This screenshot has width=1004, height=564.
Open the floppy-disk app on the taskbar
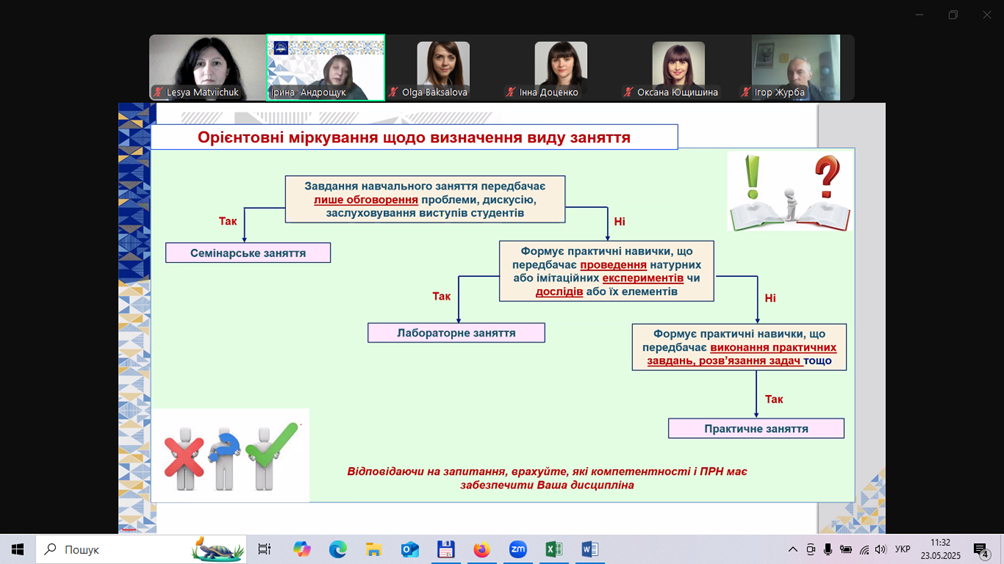pos(446,549)
